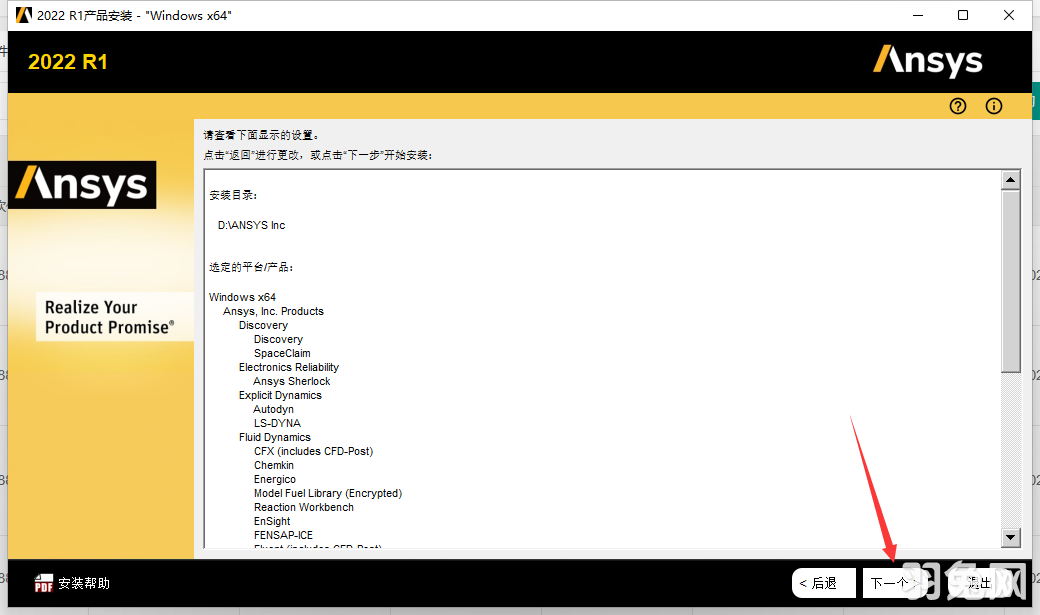
Task: Click the Ansys logo in the top right
Action: pos(927,61)
